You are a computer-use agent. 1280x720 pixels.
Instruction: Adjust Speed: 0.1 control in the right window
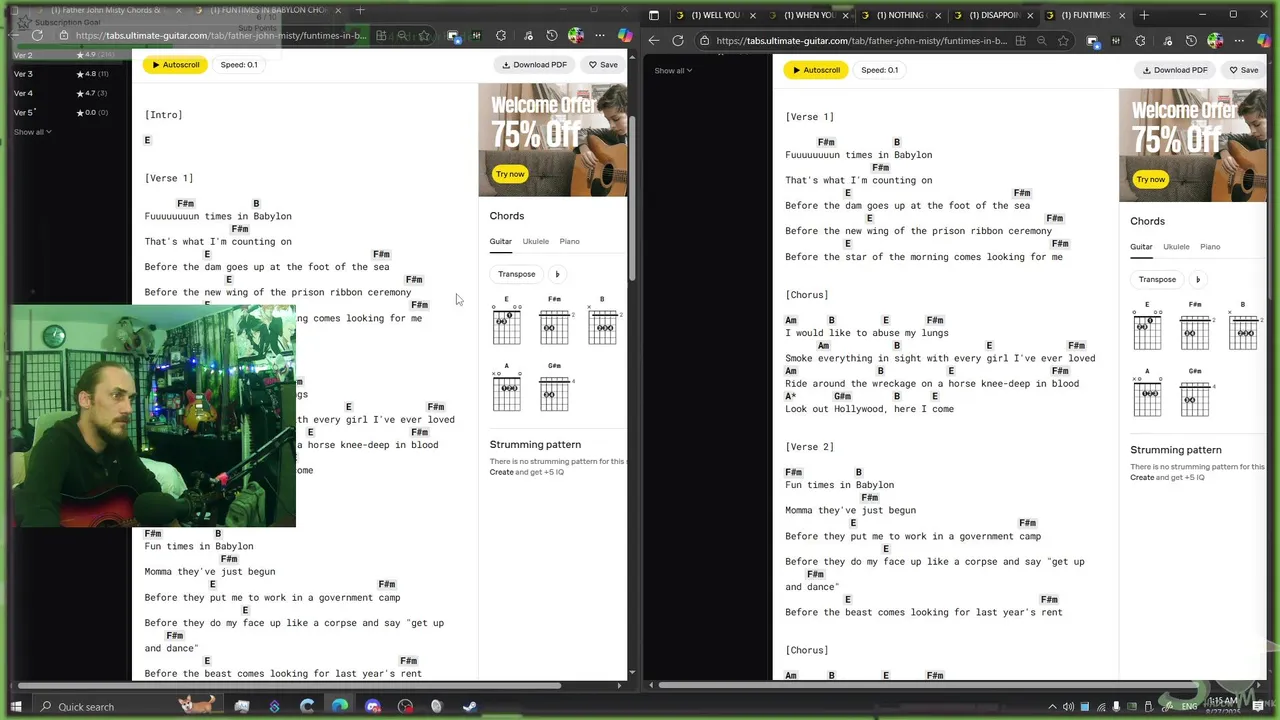click(880, 70)
